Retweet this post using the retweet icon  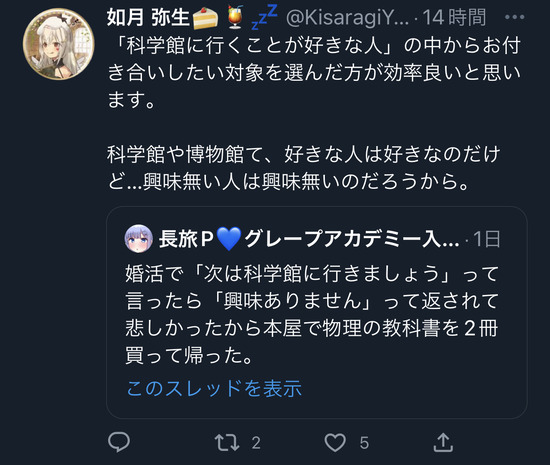227,443
